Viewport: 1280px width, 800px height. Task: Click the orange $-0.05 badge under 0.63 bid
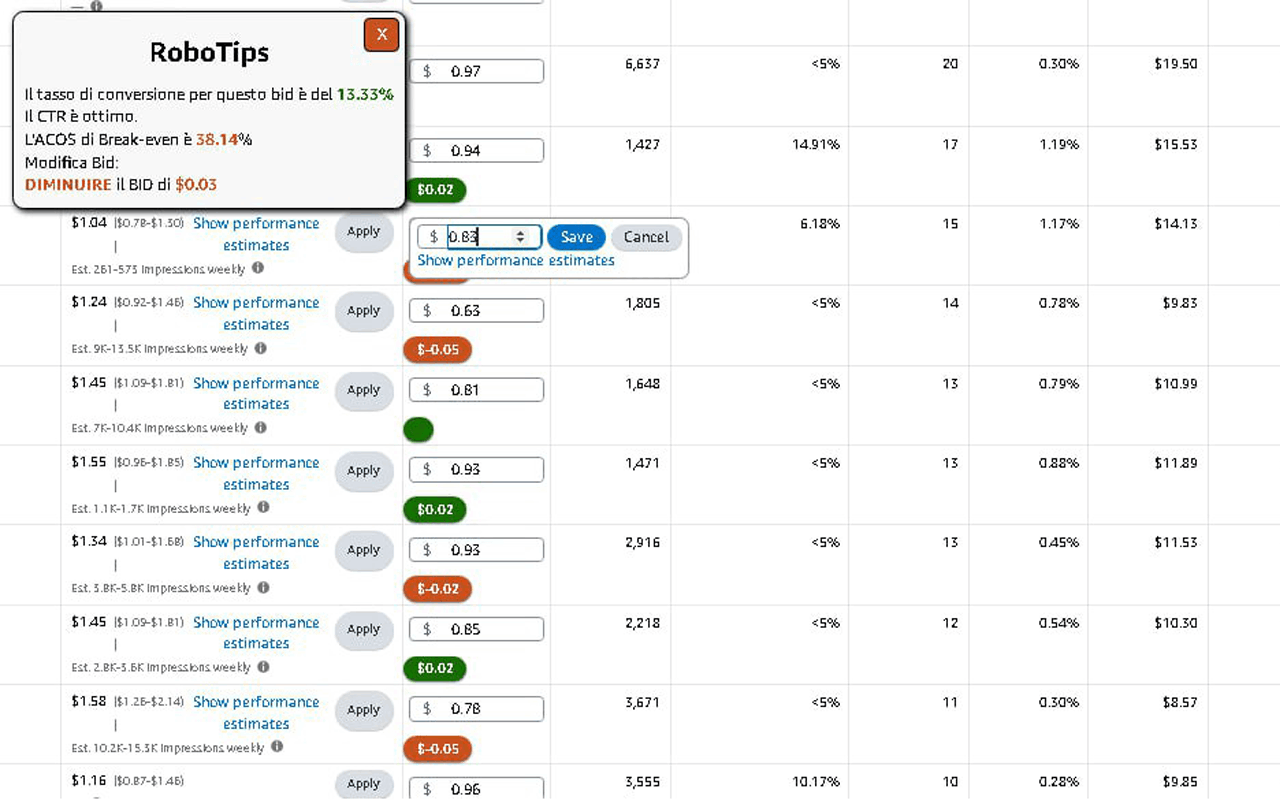(437, 350)
